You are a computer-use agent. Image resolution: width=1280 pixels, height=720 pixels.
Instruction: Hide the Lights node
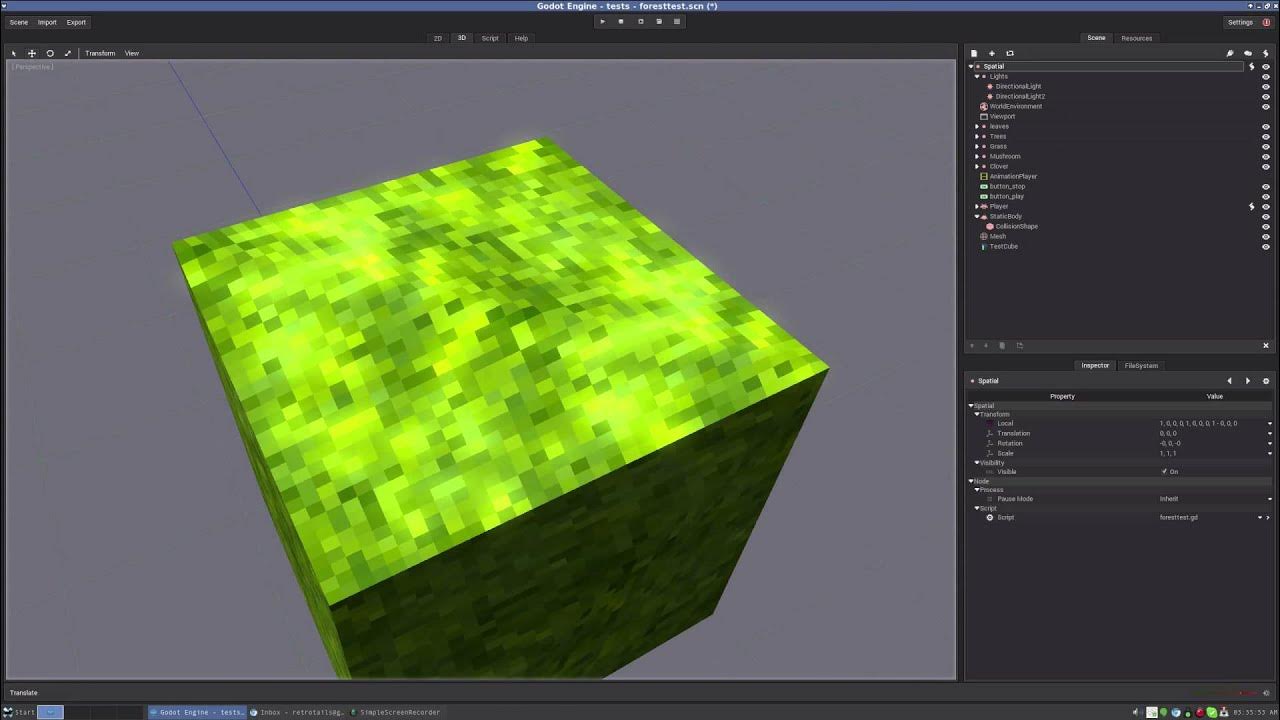1266,77
